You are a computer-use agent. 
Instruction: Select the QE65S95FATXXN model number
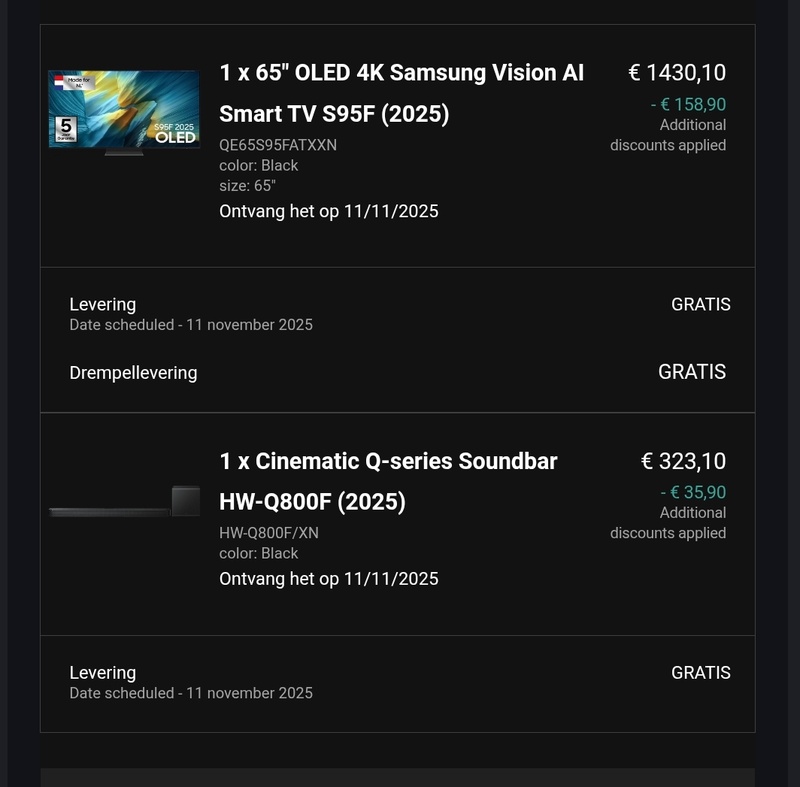[x=278, y=145]
